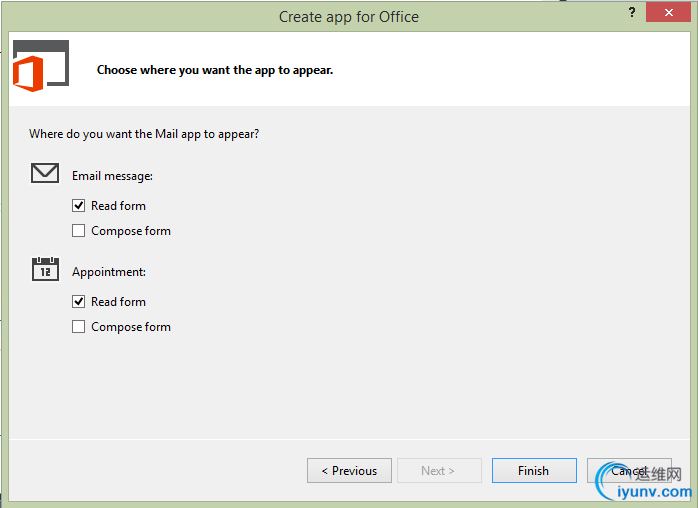Select the 'Appointment:' section label
Image resolution: width=698 pixels, height=508 pixels.
coord(109,272)
